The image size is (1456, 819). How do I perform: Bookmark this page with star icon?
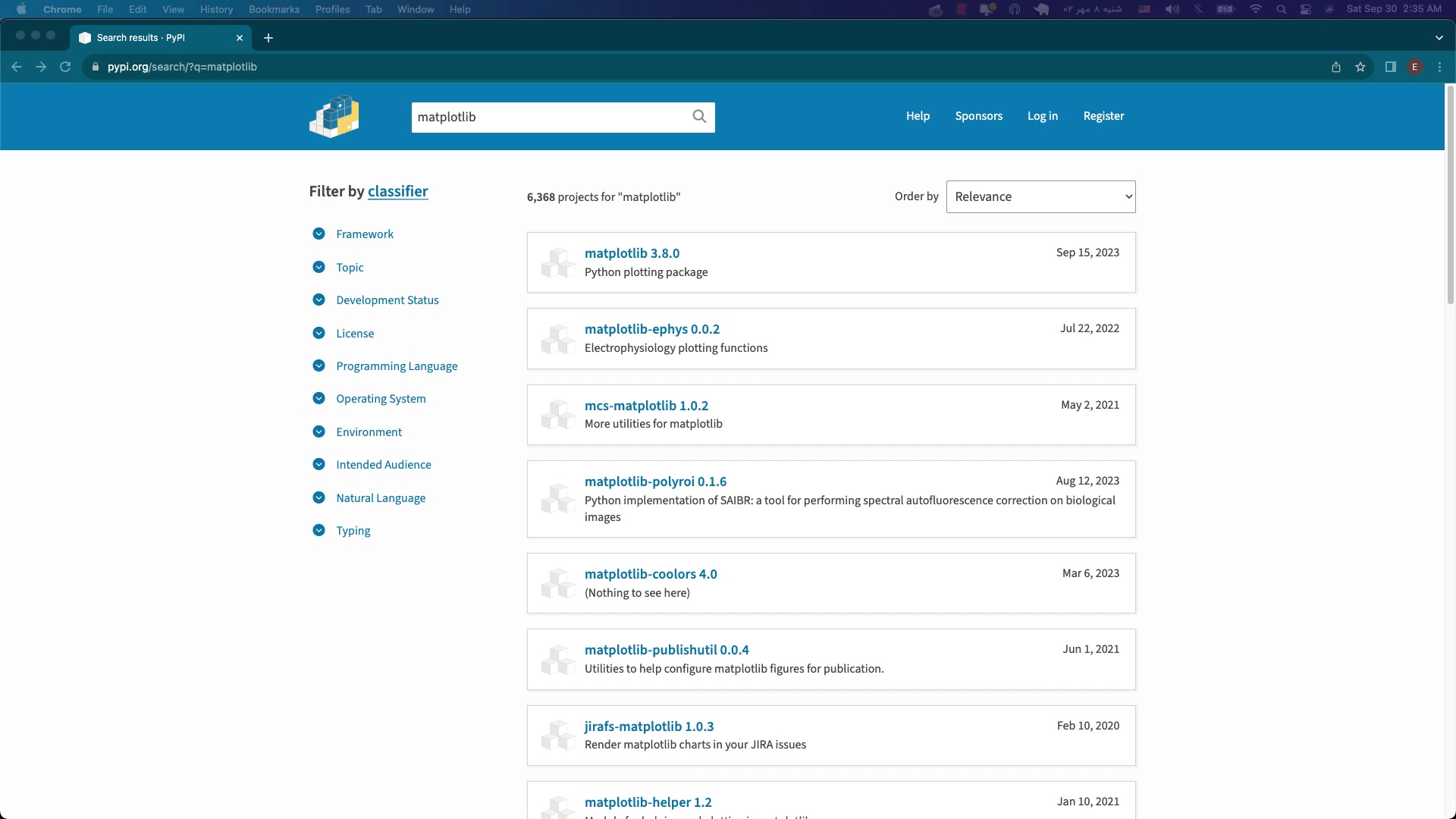[x=1360, y=67]
